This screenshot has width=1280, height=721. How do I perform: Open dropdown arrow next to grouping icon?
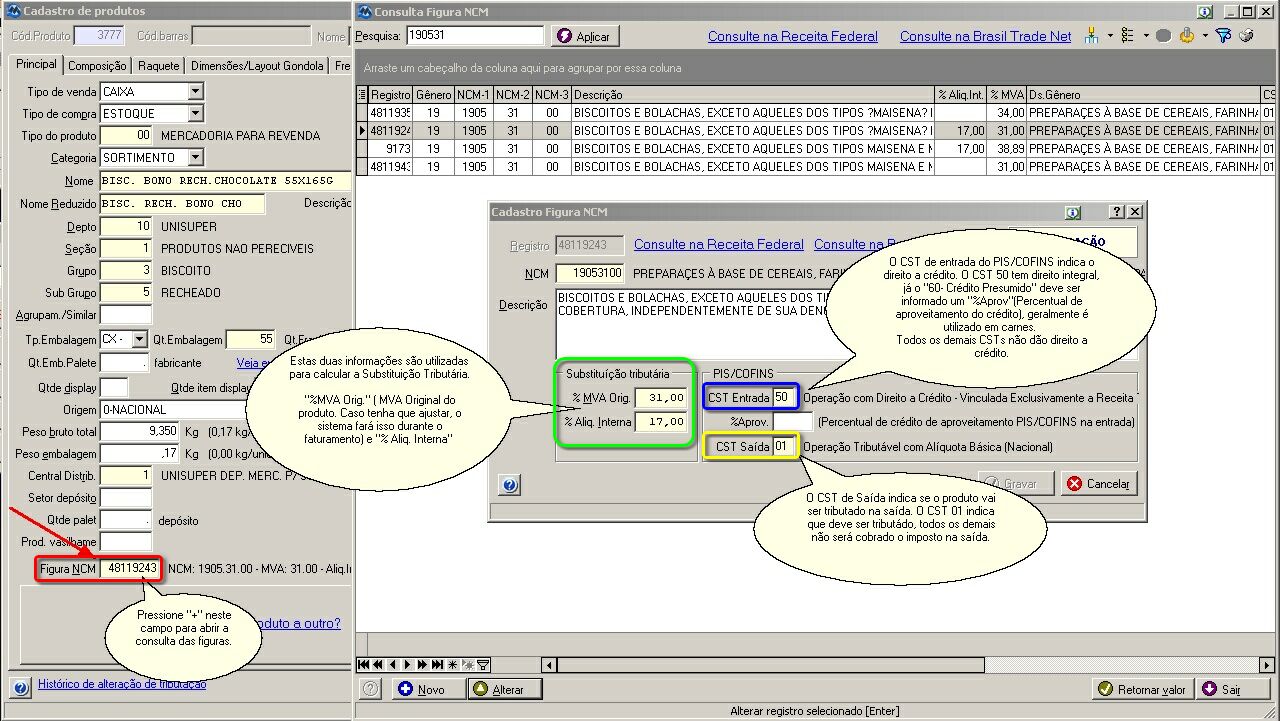[x=1110, y=35]
